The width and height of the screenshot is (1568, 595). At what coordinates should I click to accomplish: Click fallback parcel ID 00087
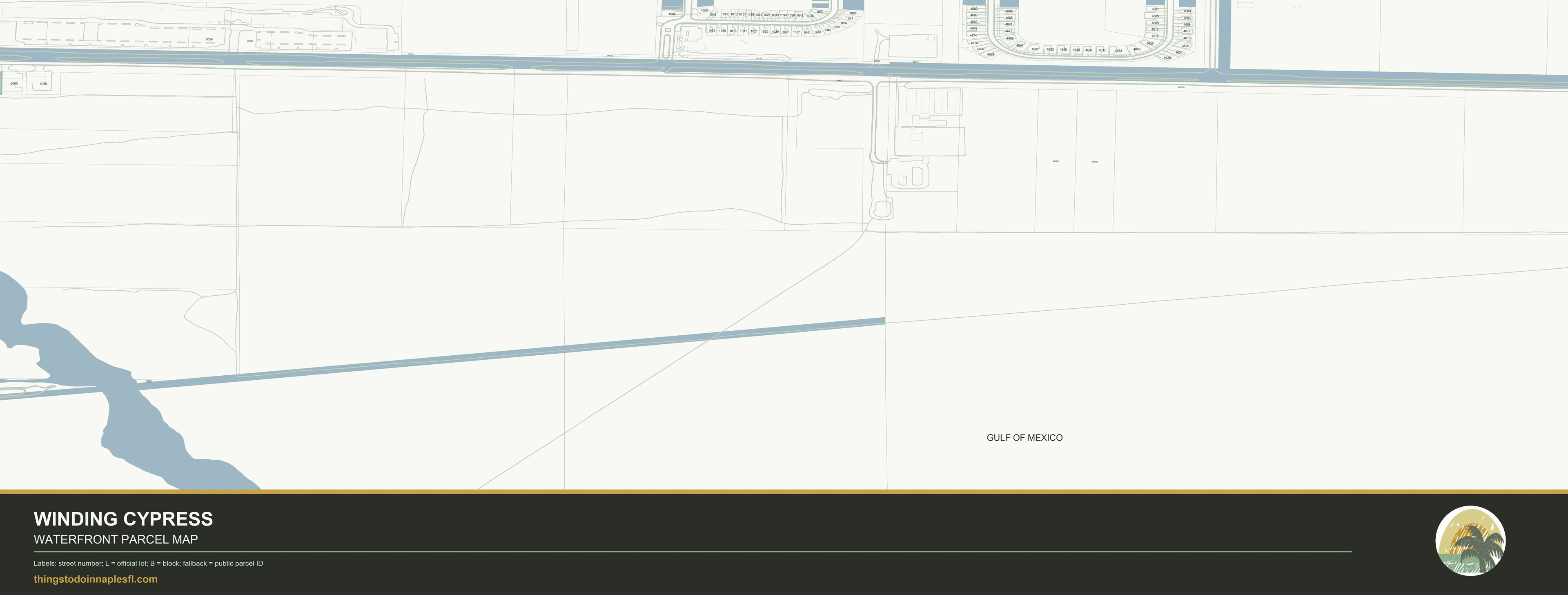[250, 41]
